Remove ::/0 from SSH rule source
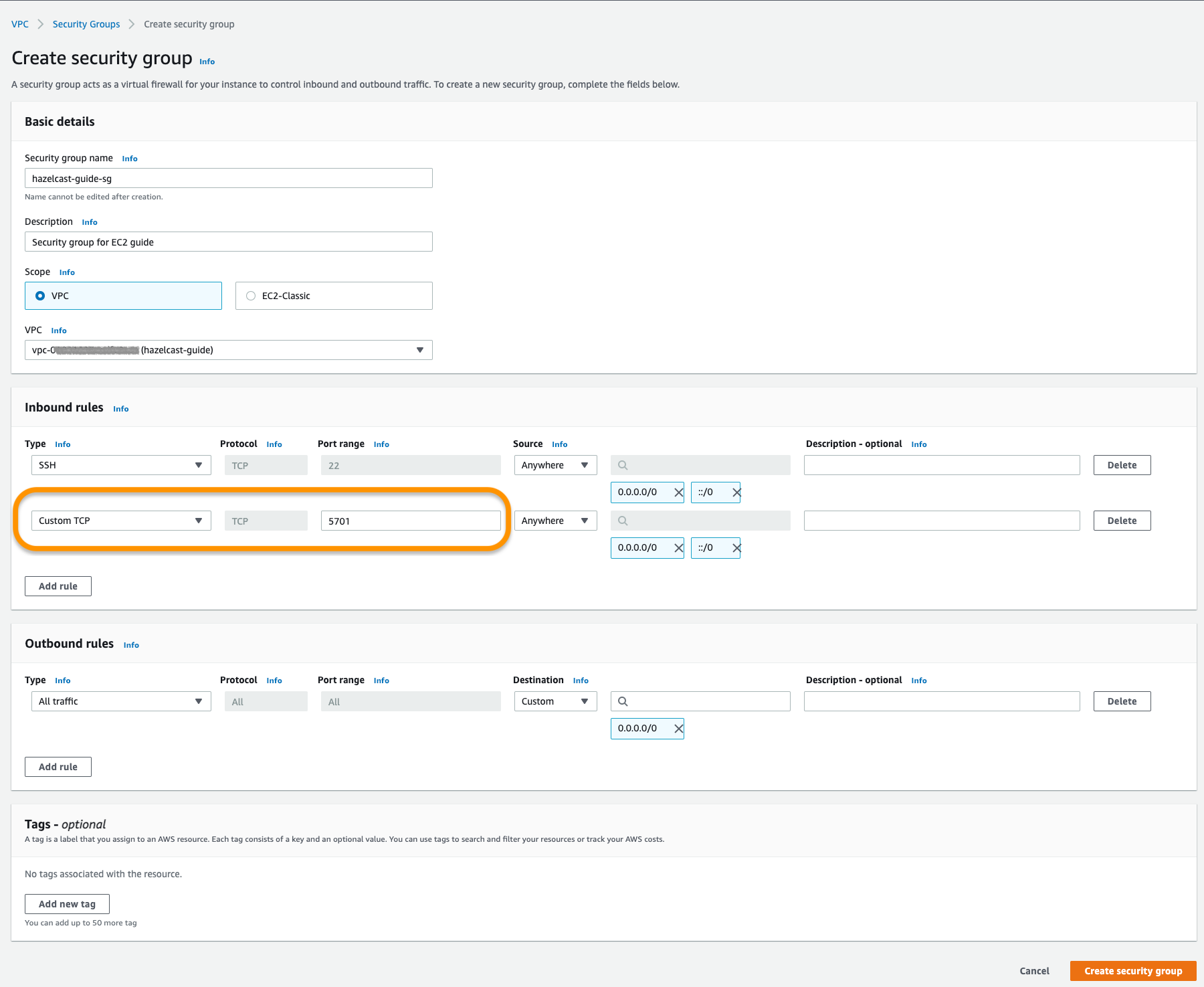1204x987 pixels. tap(736, 492)
